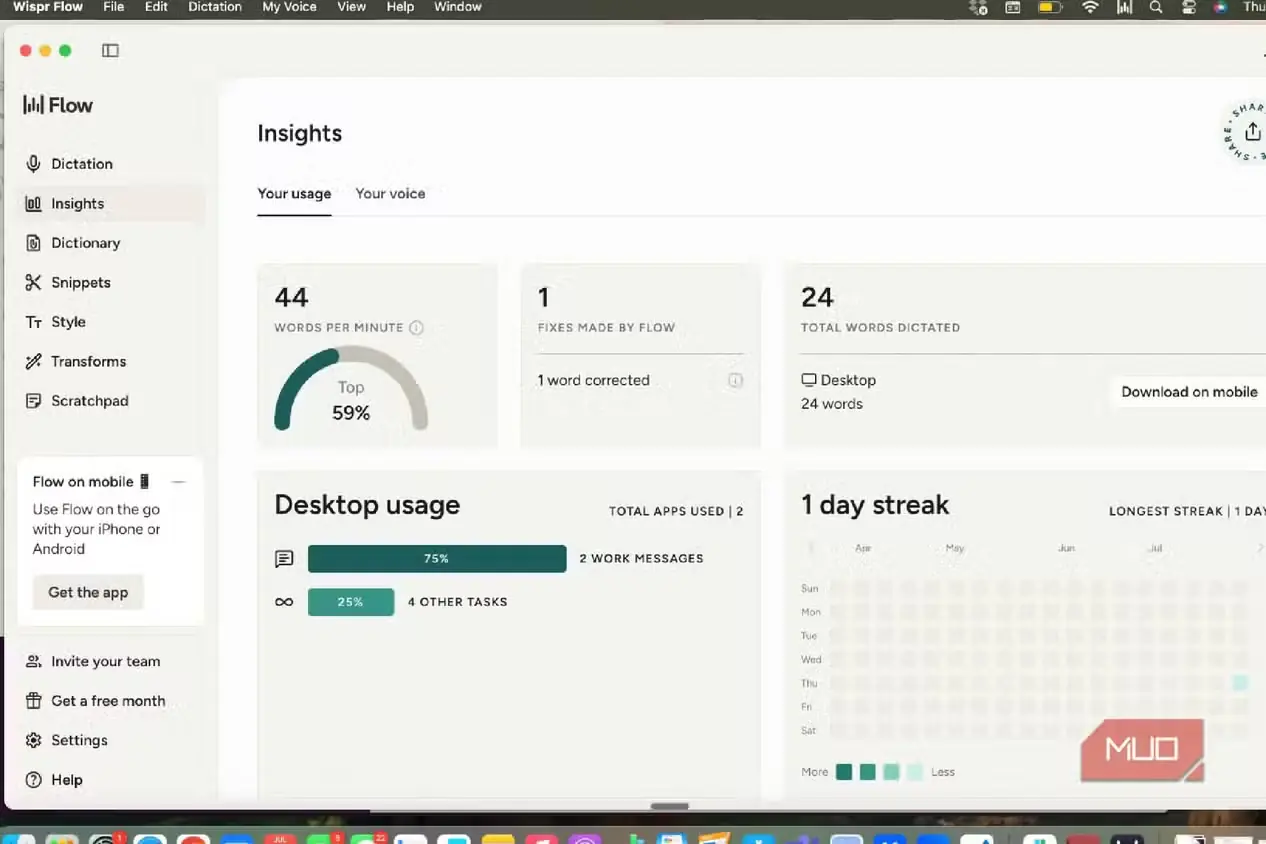
Task: Open Transforms via its wand icon
Action: [x=33, y=361]
